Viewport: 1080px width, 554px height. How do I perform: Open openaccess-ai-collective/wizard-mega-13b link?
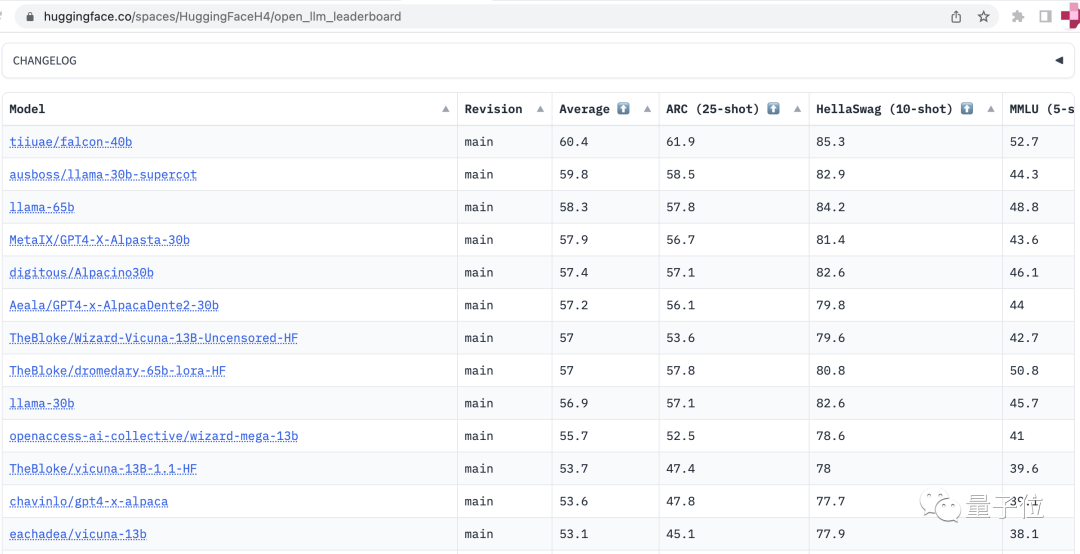click(154, 436)
